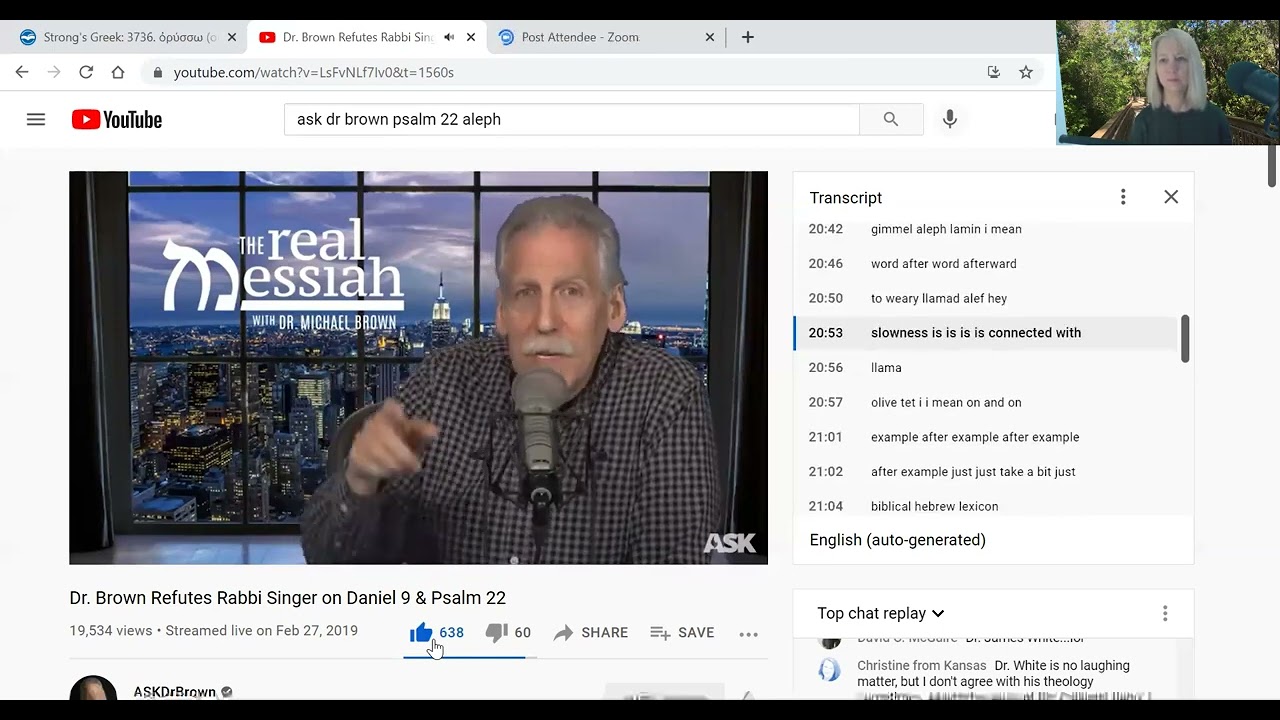Open the ASKDrBrown channel link

click(x=175, y=692)
